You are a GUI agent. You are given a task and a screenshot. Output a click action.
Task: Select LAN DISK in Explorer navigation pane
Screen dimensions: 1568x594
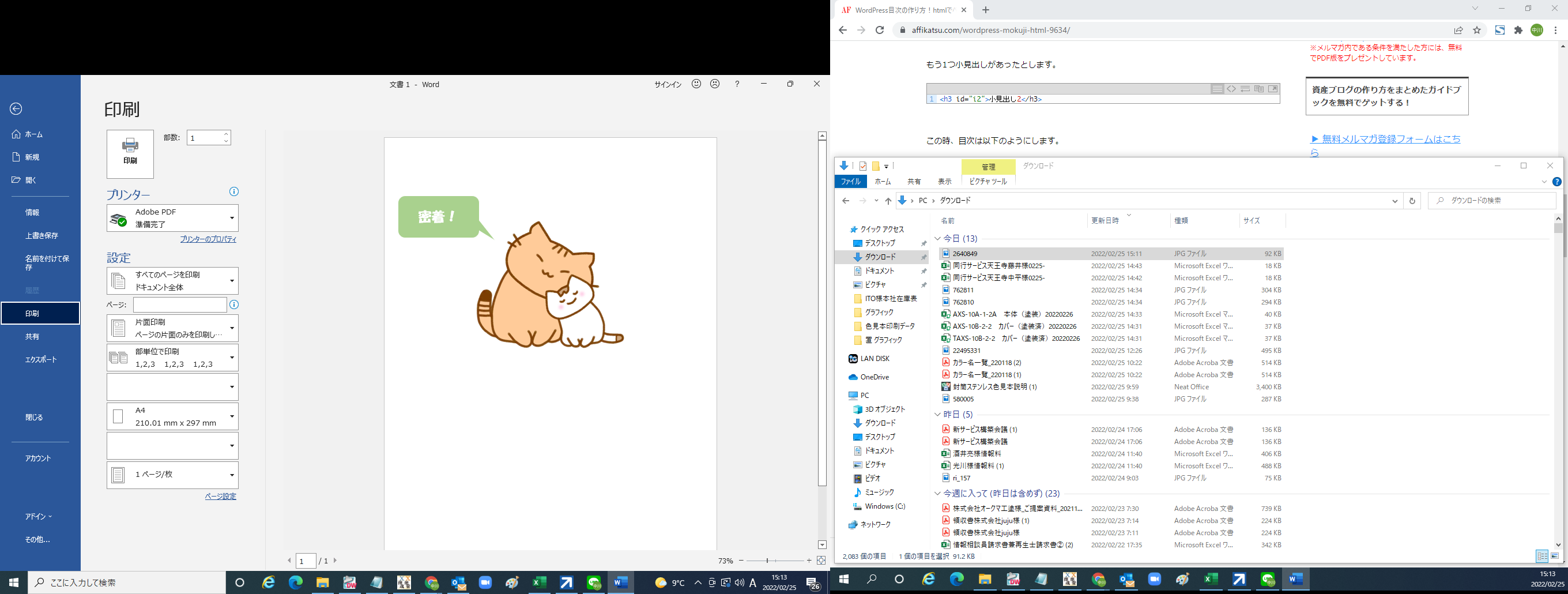coord(875,359)
